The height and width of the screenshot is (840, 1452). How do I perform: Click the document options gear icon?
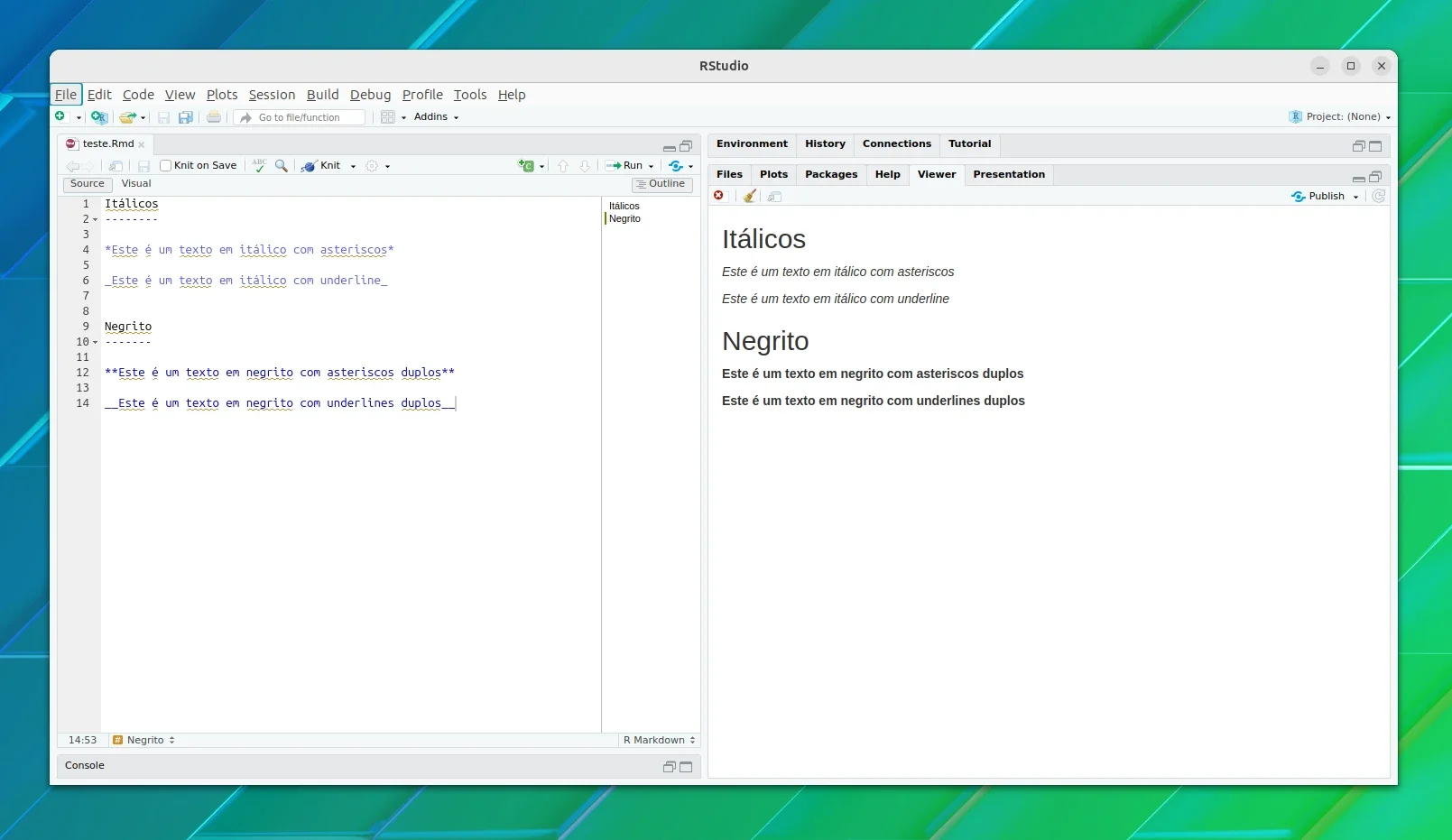[x=372, y=166]
